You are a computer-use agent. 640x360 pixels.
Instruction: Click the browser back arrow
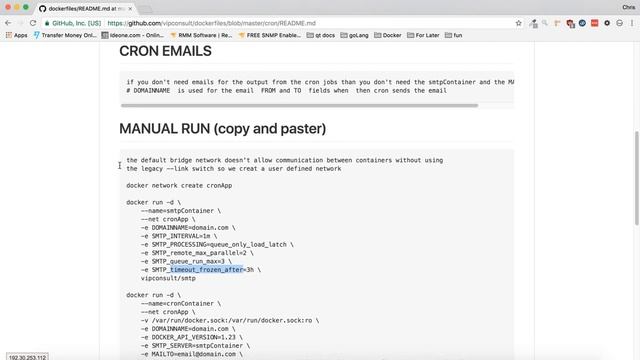click(x=8, y=23)
